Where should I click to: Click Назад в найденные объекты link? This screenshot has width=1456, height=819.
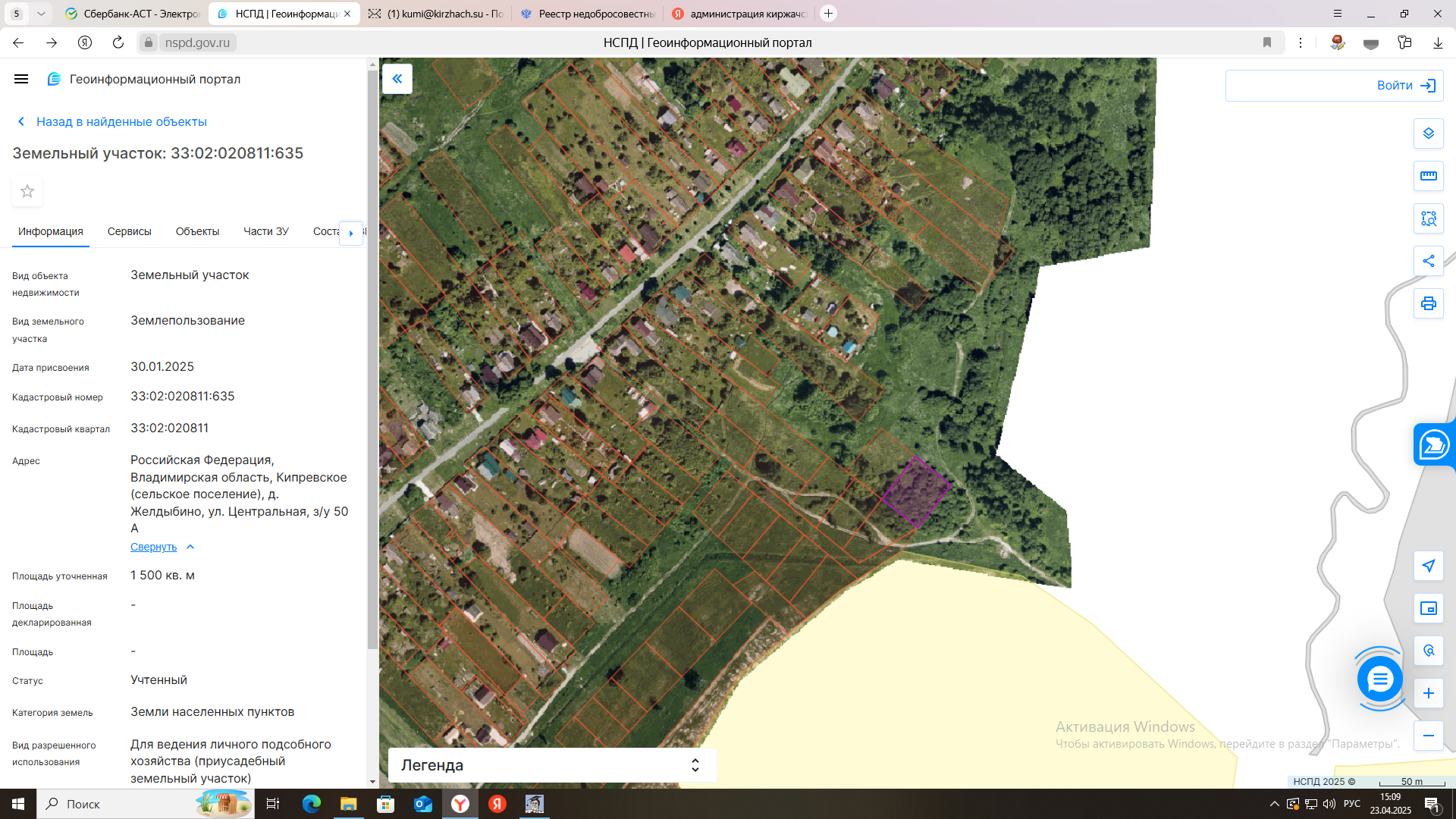tap(121, 121)
